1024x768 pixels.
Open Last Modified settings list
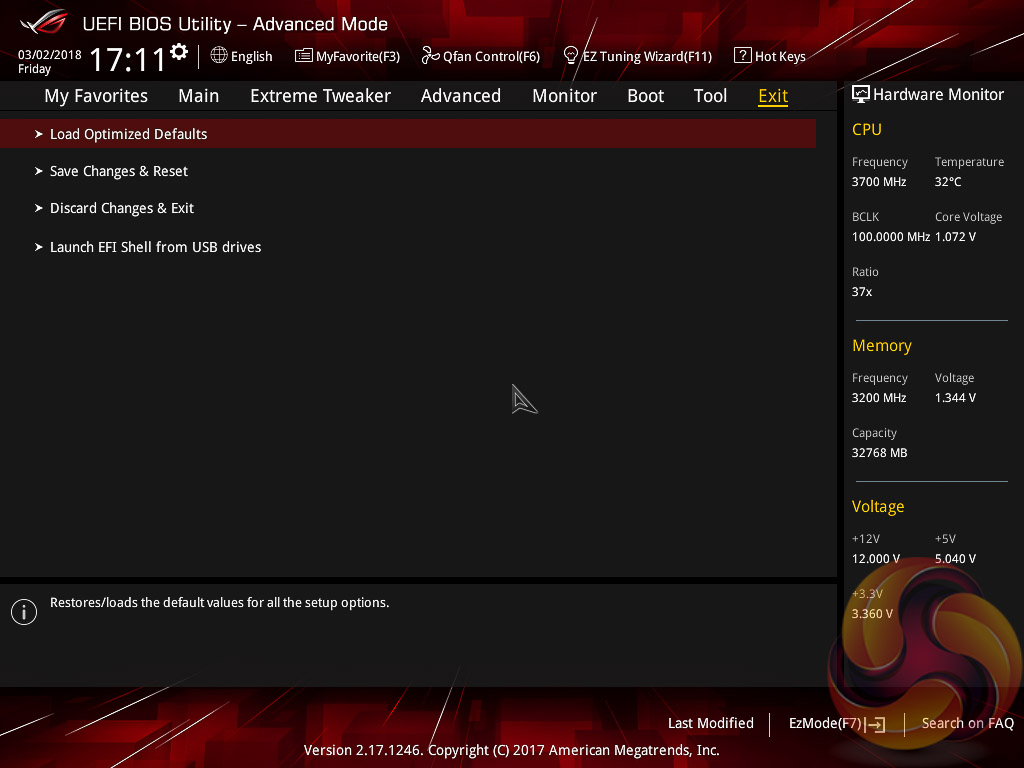pos(710,723)
